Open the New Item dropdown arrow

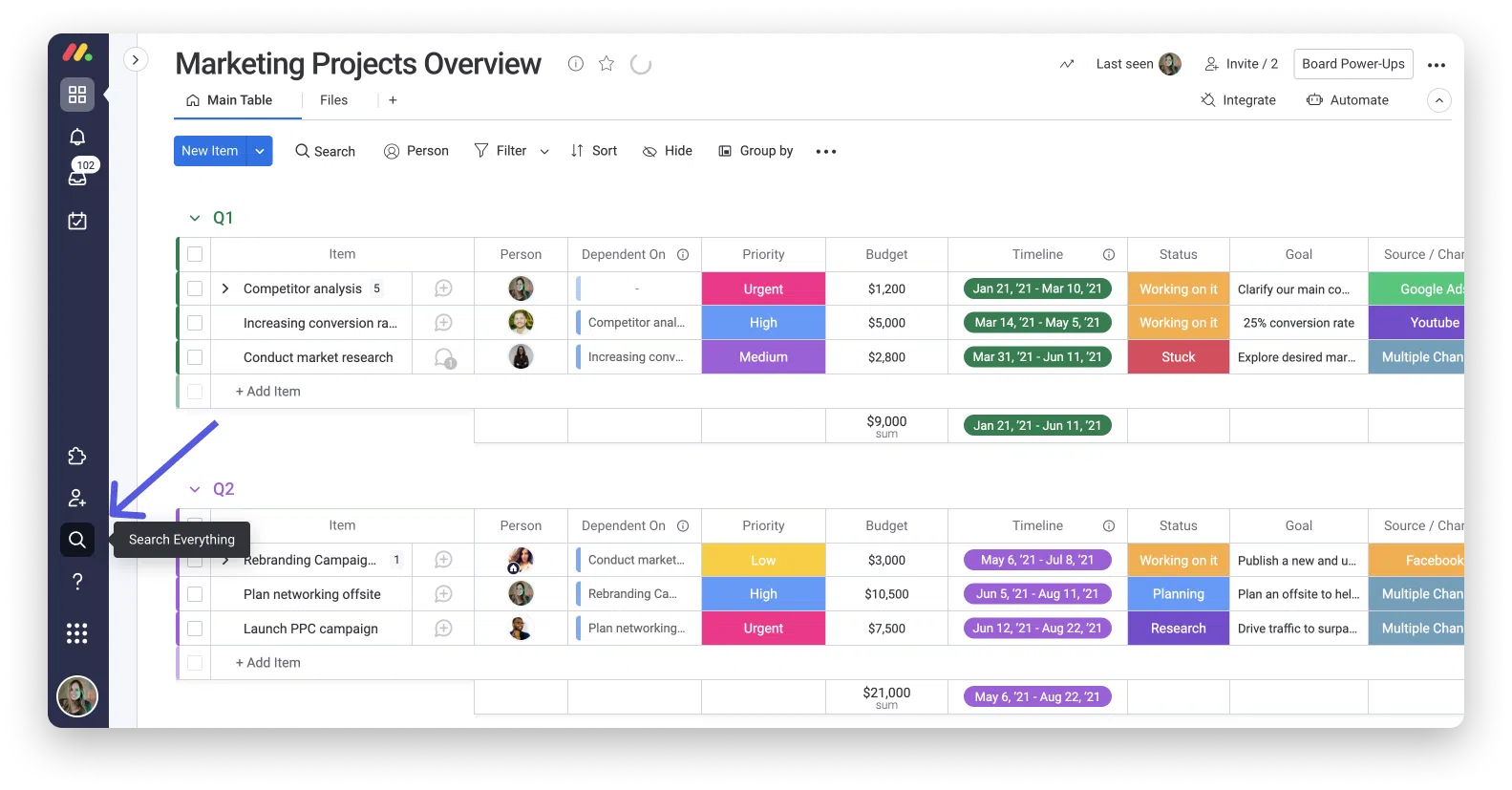tap(260, 151)
